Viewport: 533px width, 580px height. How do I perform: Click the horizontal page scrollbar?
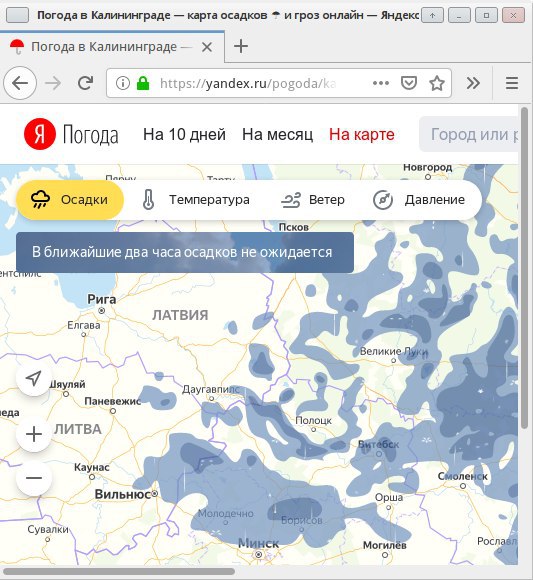click(x=118, y=572)
